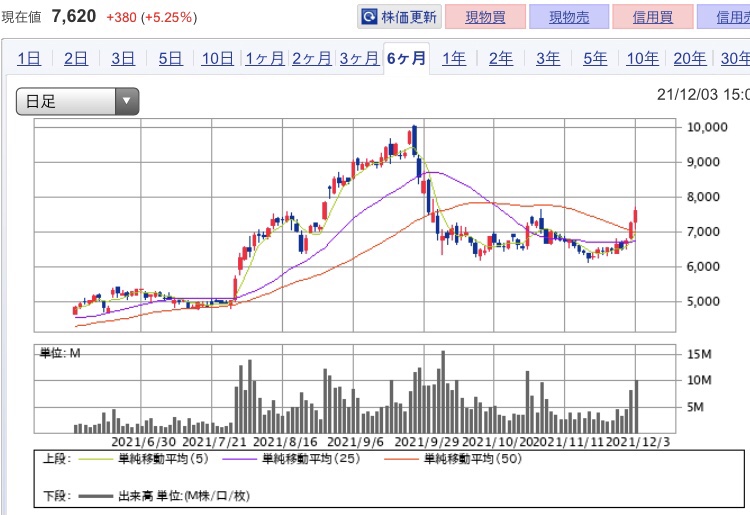Switch to the 20年 period tab
The width and height of the screenshot is (750, 515).
point(690,59)
